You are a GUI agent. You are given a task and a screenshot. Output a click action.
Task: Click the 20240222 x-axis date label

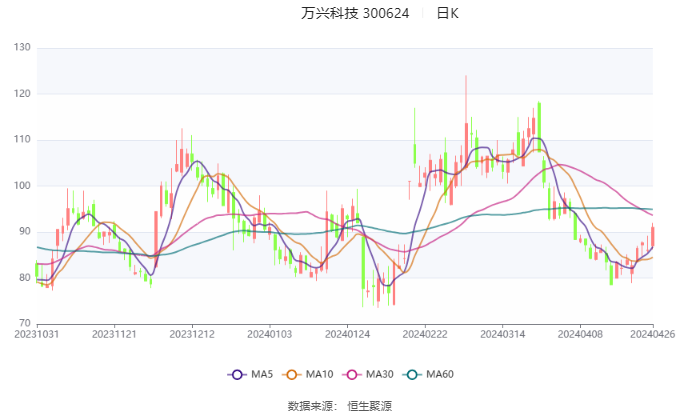pyautogui.click(x=425, y=334)
